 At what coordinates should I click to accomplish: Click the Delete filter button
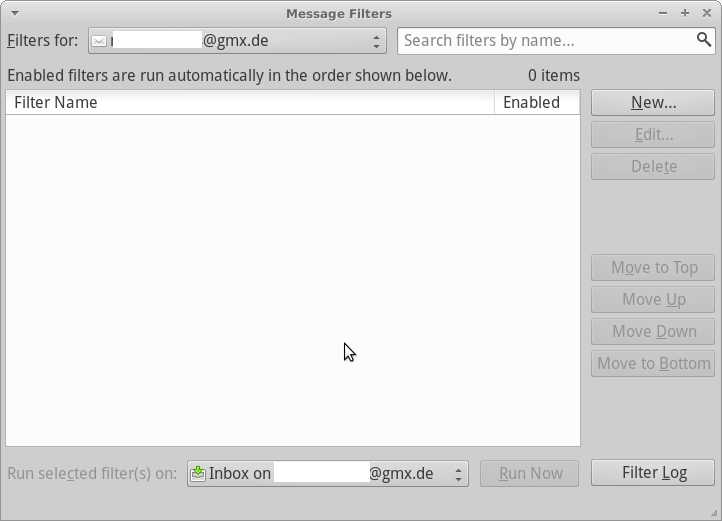[653, 166]
